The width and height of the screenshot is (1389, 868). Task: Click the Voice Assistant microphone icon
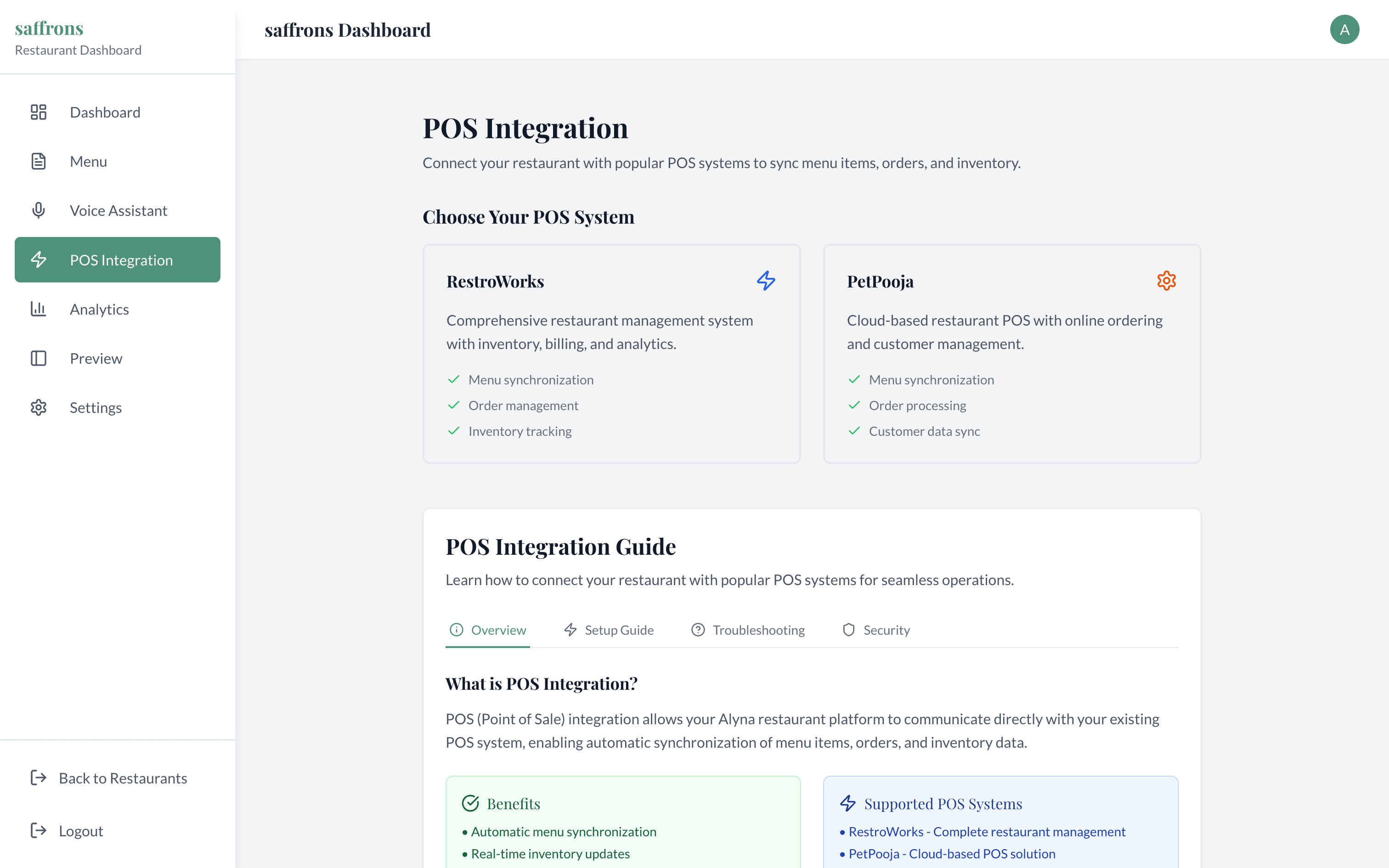coord(39,211)
